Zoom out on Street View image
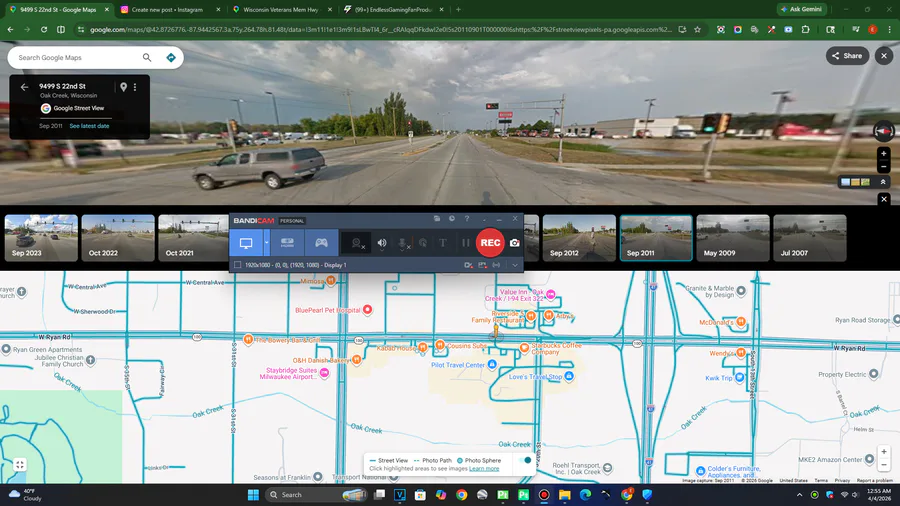The height and width of the screenshot is (506, 900). click(x=884, y=167)
